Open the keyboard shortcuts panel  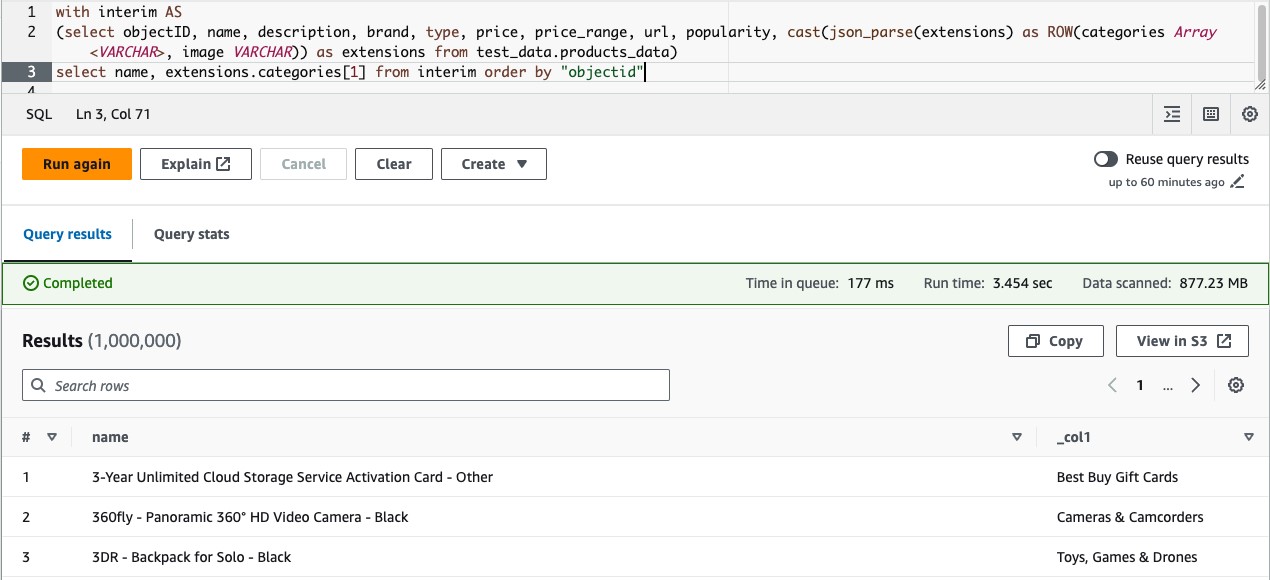(1211, 114)
